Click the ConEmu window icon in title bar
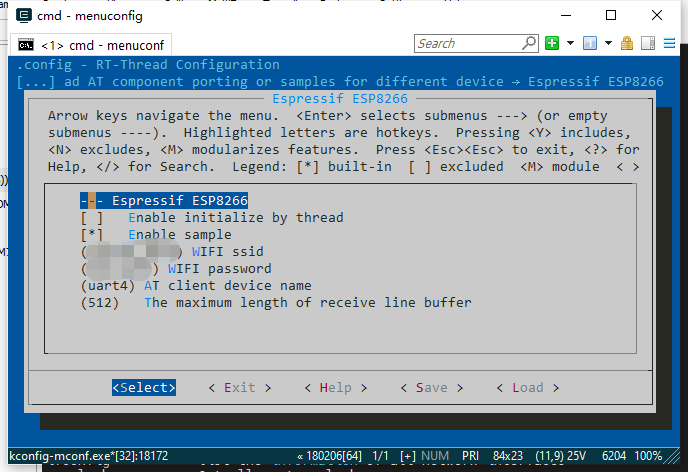This screenshot has width=688, height=472. [x=24, y=15]
